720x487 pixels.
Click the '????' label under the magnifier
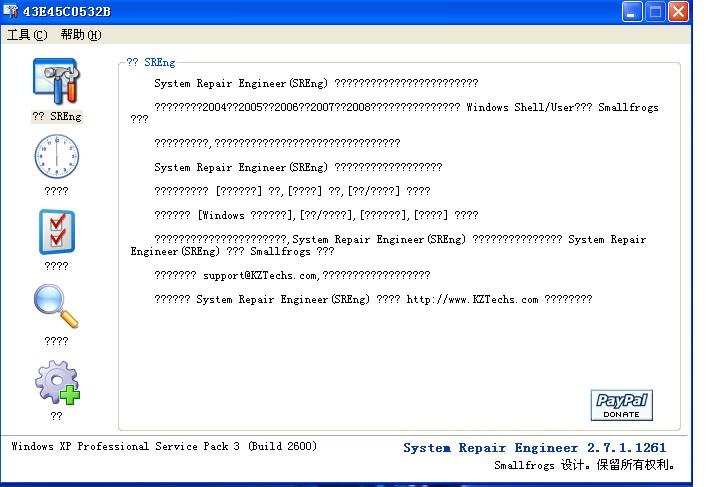tap(56, 341)
